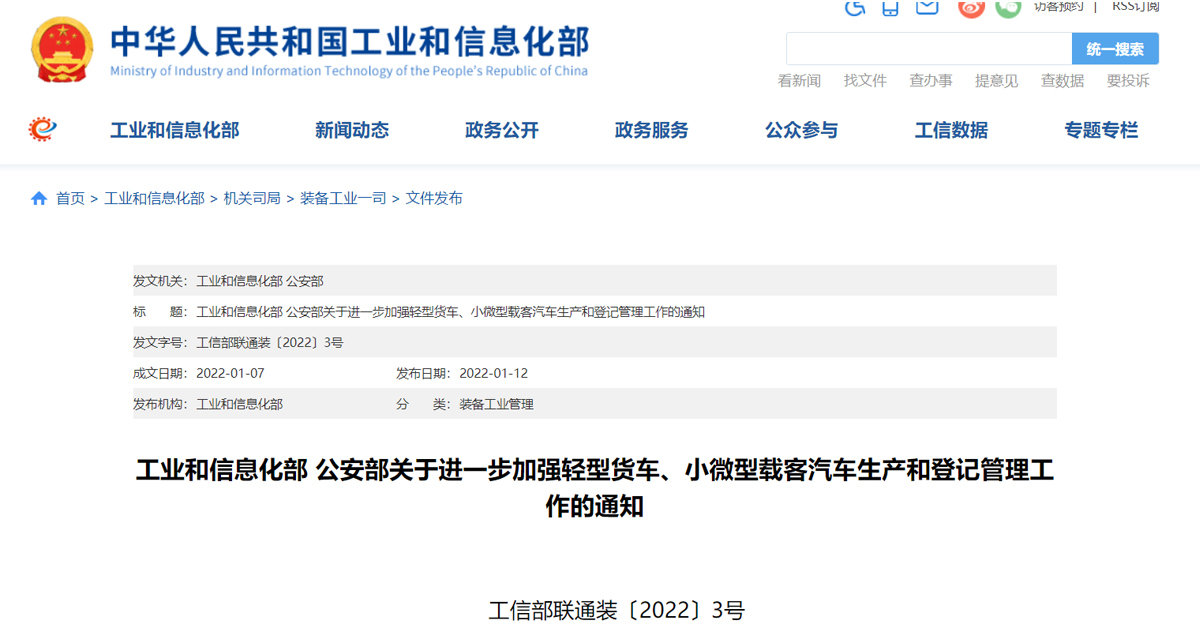
Task: Click 机关司局 in the breadcrumb
Action: (252, 198)
